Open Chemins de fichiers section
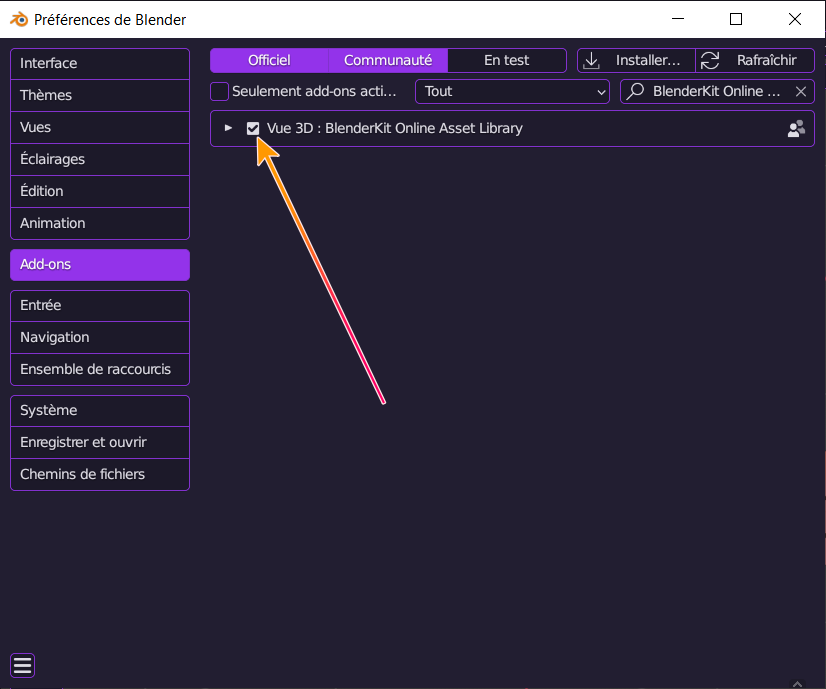Viewport: 826px width, 689px height. coord(100,475)
